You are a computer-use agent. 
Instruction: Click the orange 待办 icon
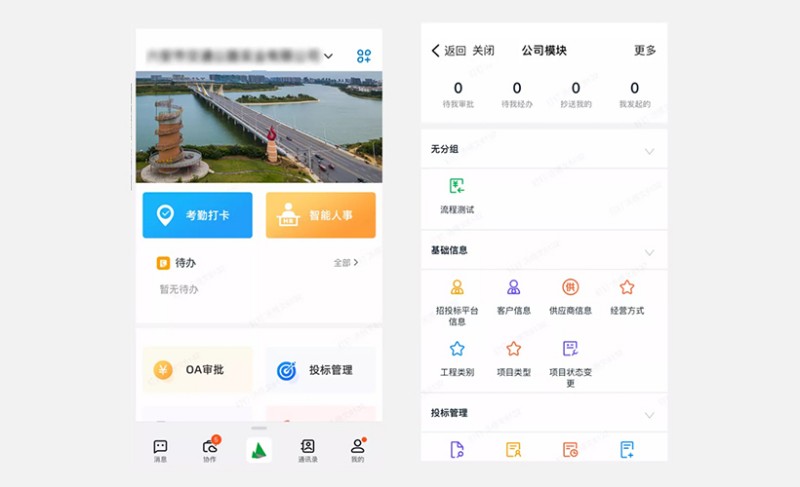[163, 263]
